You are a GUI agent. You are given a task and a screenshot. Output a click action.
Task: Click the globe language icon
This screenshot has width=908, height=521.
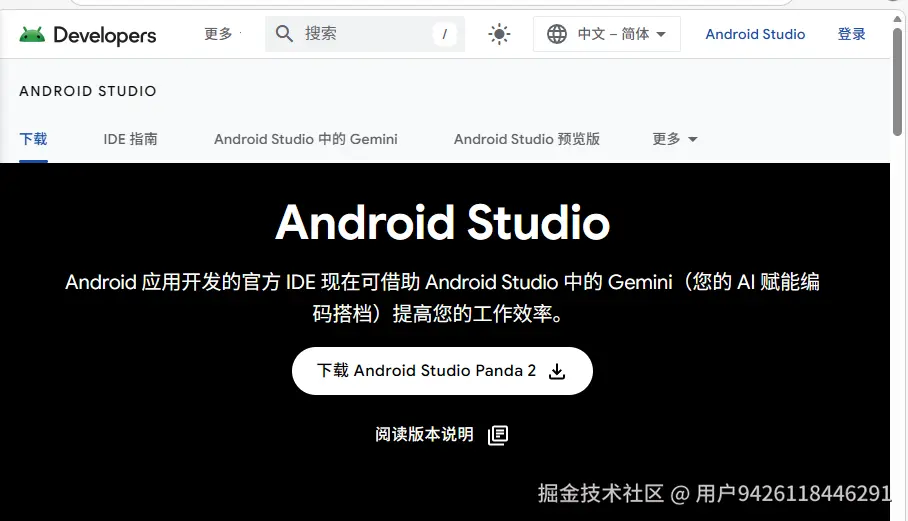(557, 34)
